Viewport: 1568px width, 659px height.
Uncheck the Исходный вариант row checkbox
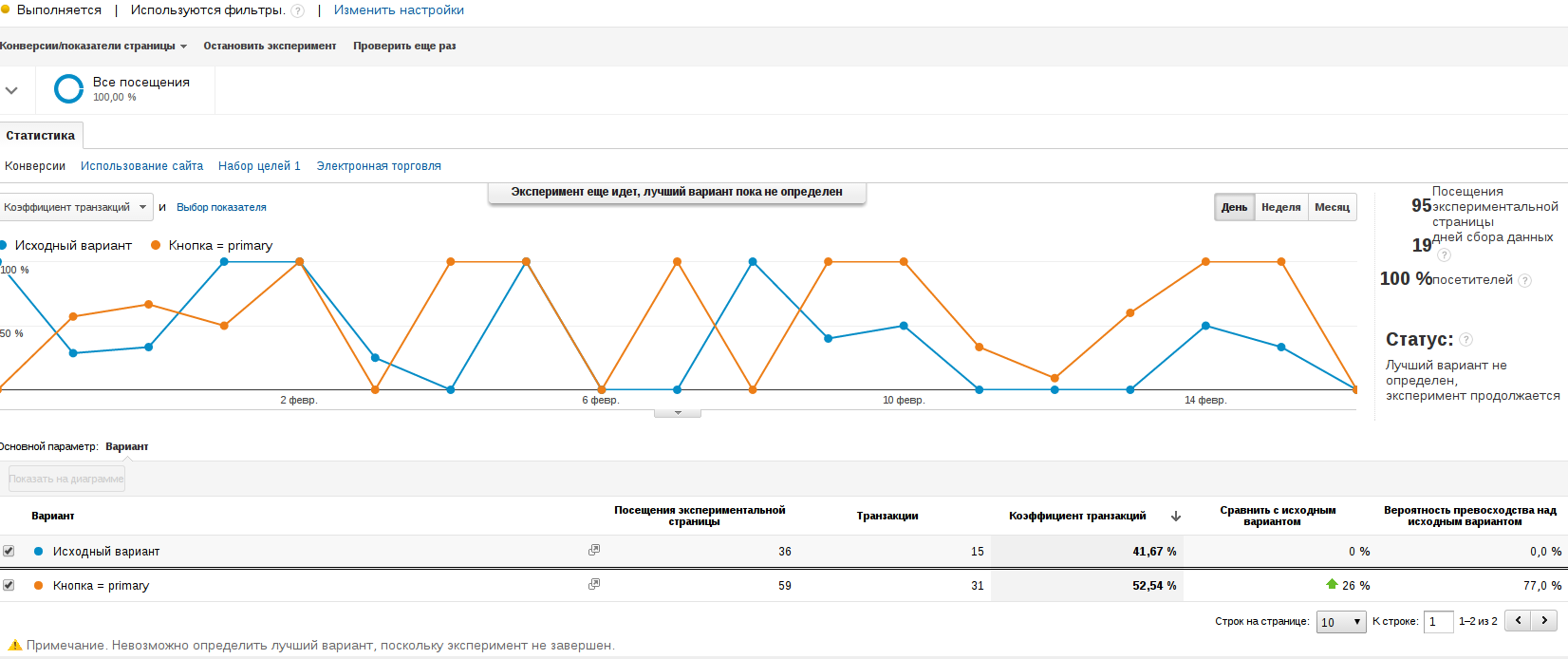point(9,551)
